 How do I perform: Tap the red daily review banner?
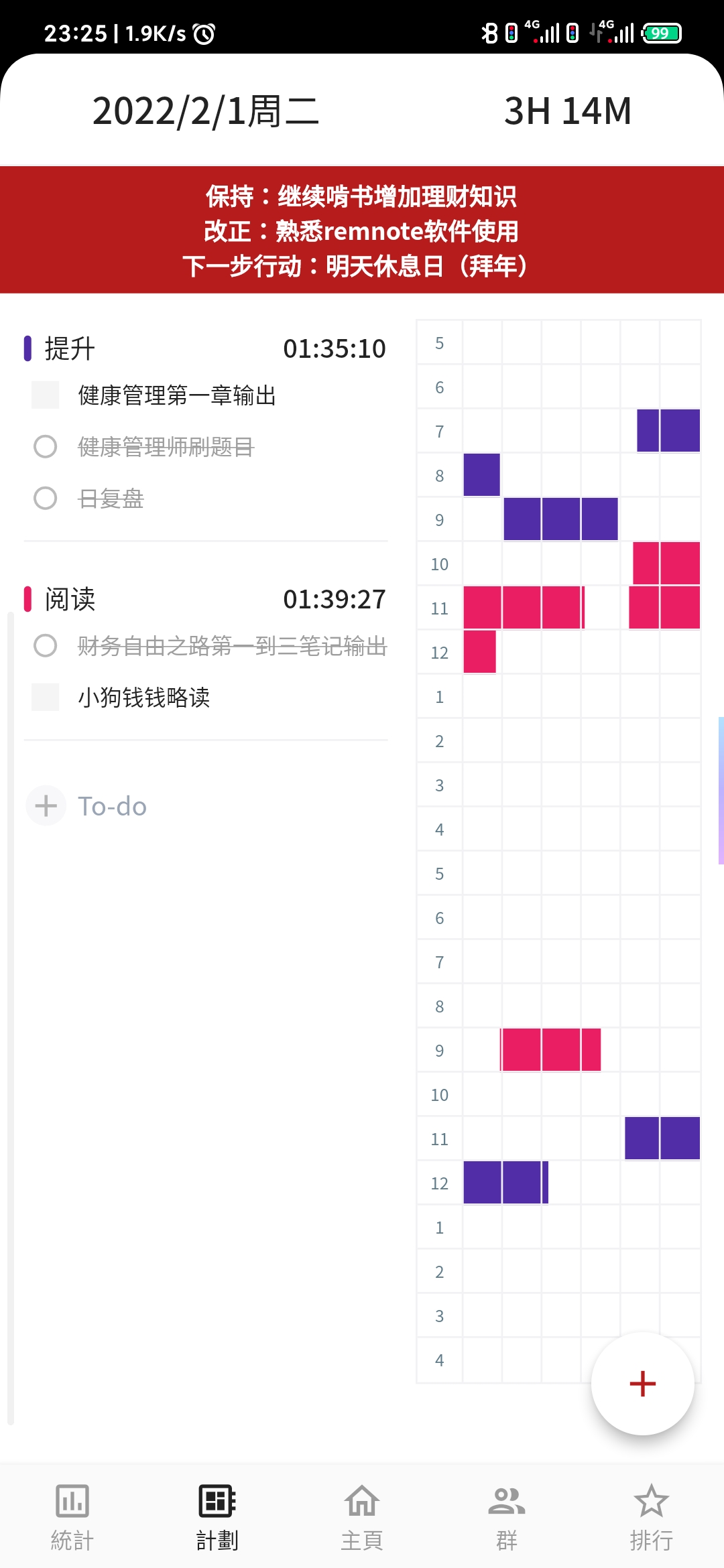click(362, 230)
